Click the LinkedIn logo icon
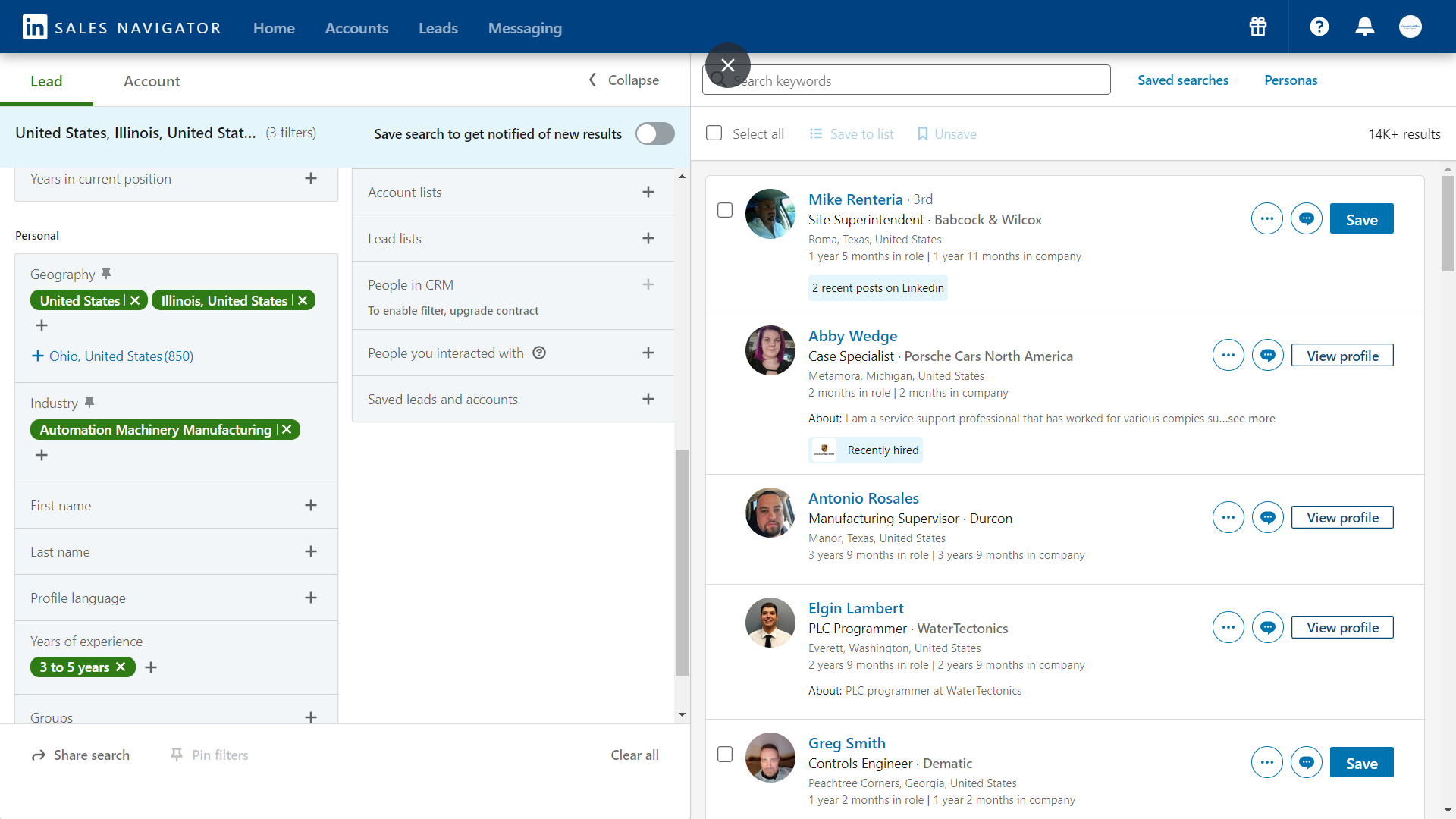Viewport: 1456px width, 819px height. tap(35, 27)
